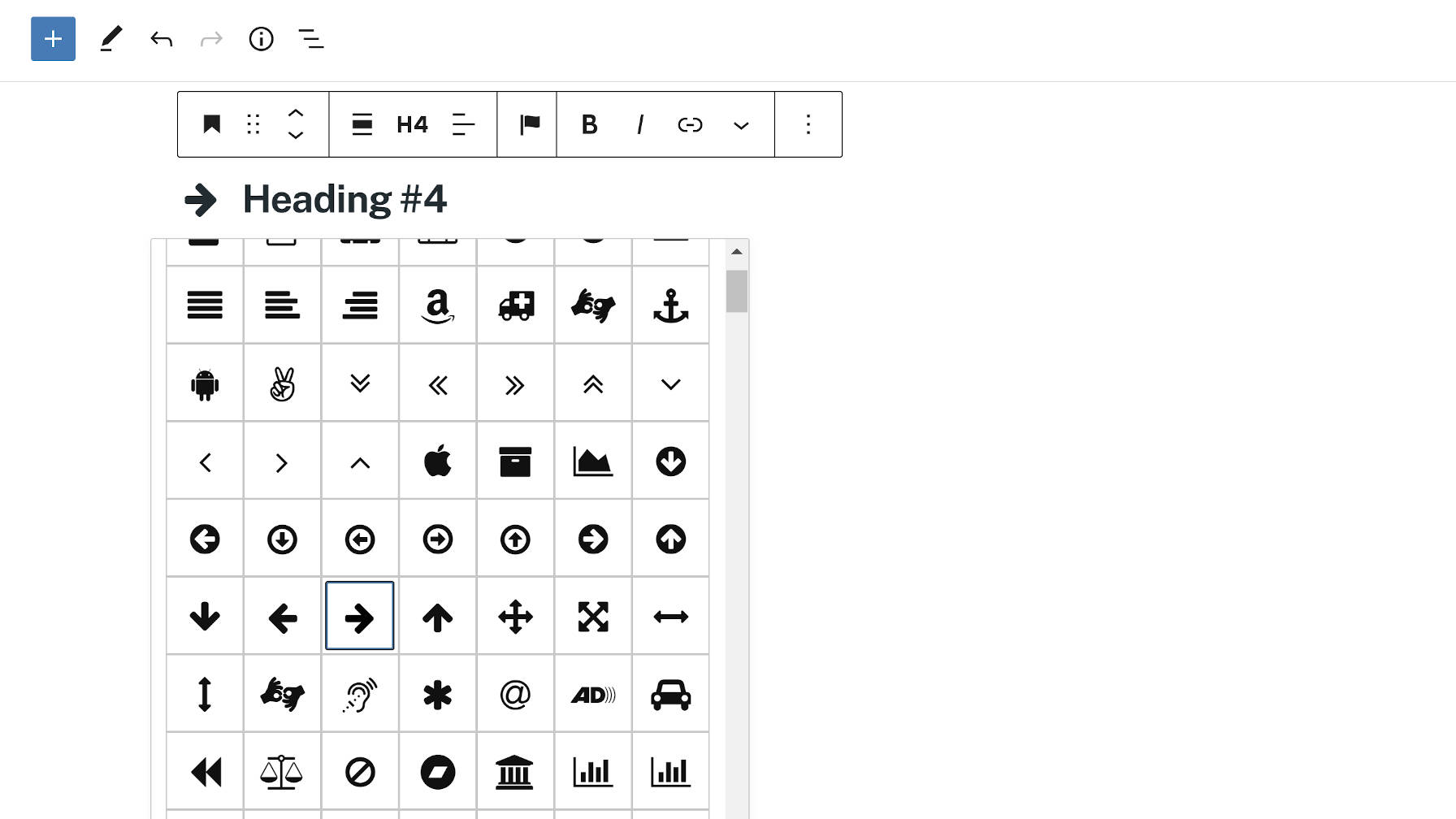The width and height of the screenshot is (1456, 819).
Task: Click the icon picker scrollbar
Action: click(736, 292)
